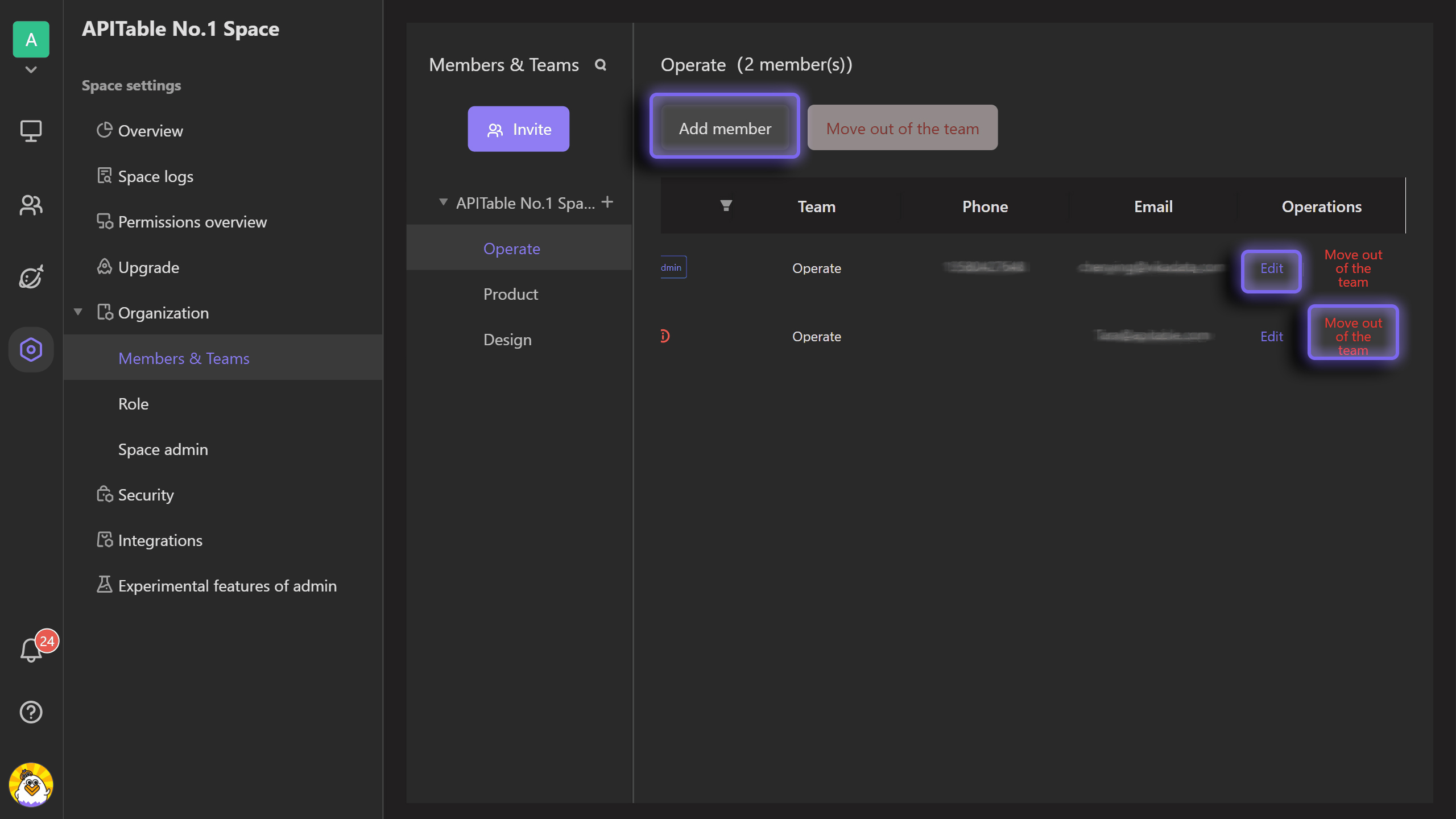Click the Upgrade rocket icon
Screen dimensions: 1456x819
pyautogui.click(x=105, y=267)
